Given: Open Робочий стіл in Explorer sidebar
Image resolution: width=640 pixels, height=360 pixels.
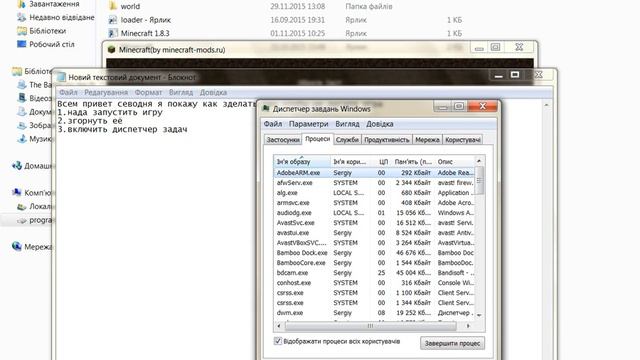Looking at the screenshot, I should coord(51,44).
